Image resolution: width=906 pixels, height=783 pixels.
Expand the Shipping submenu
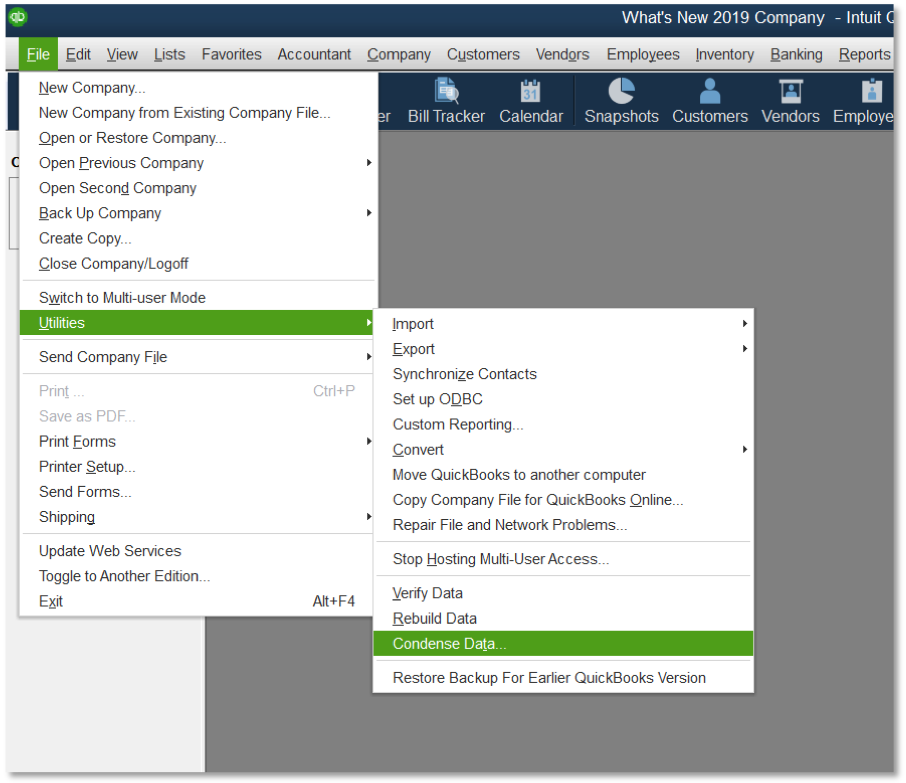point(198,517)
